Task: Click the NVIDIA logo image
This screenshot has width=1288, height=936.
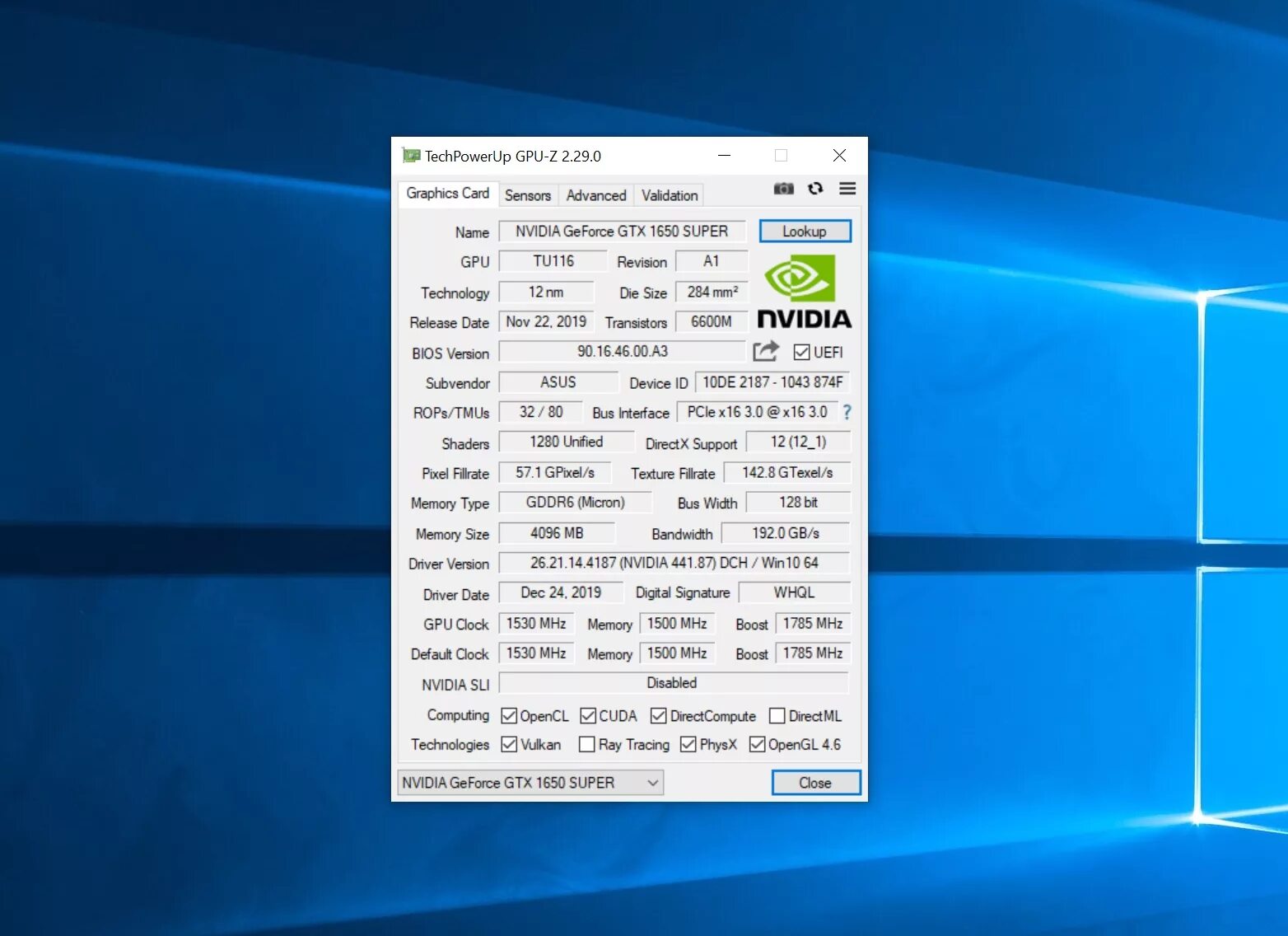Action: pyautogui.click(x=804, y=291)
